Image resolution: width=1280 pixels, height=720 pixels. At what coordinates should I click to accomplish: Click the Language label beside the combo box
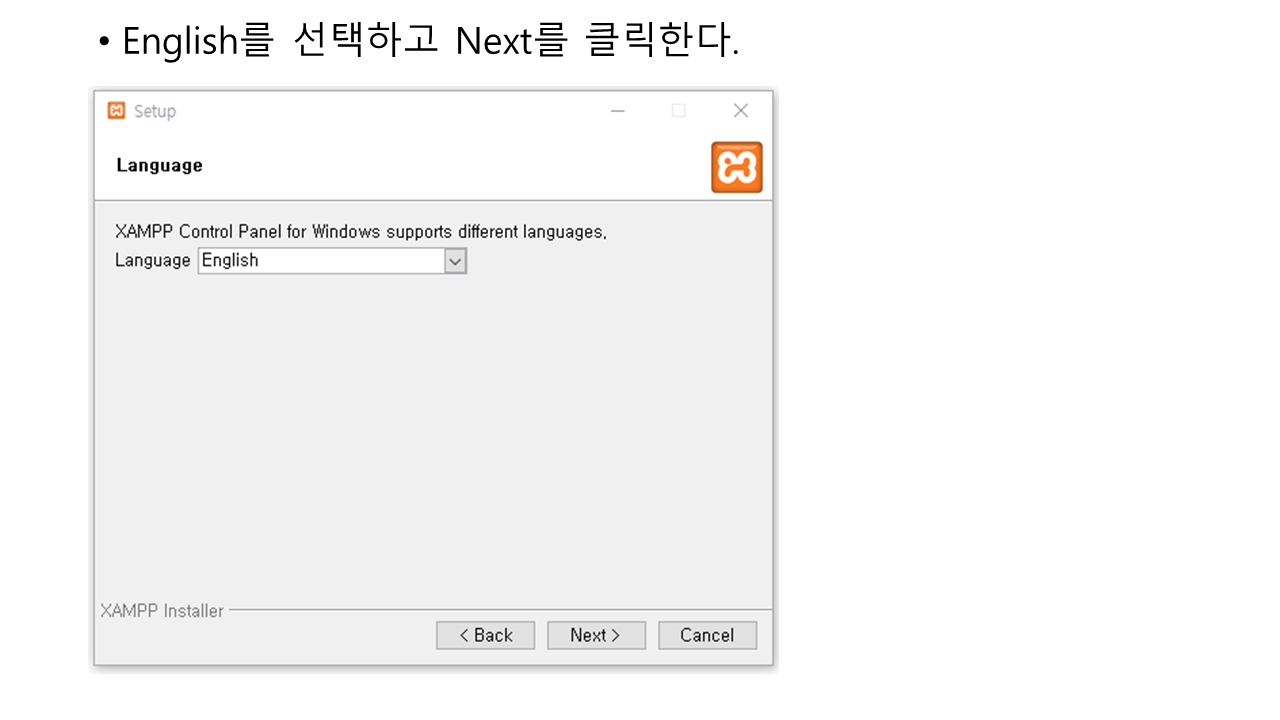pos(152,260)
